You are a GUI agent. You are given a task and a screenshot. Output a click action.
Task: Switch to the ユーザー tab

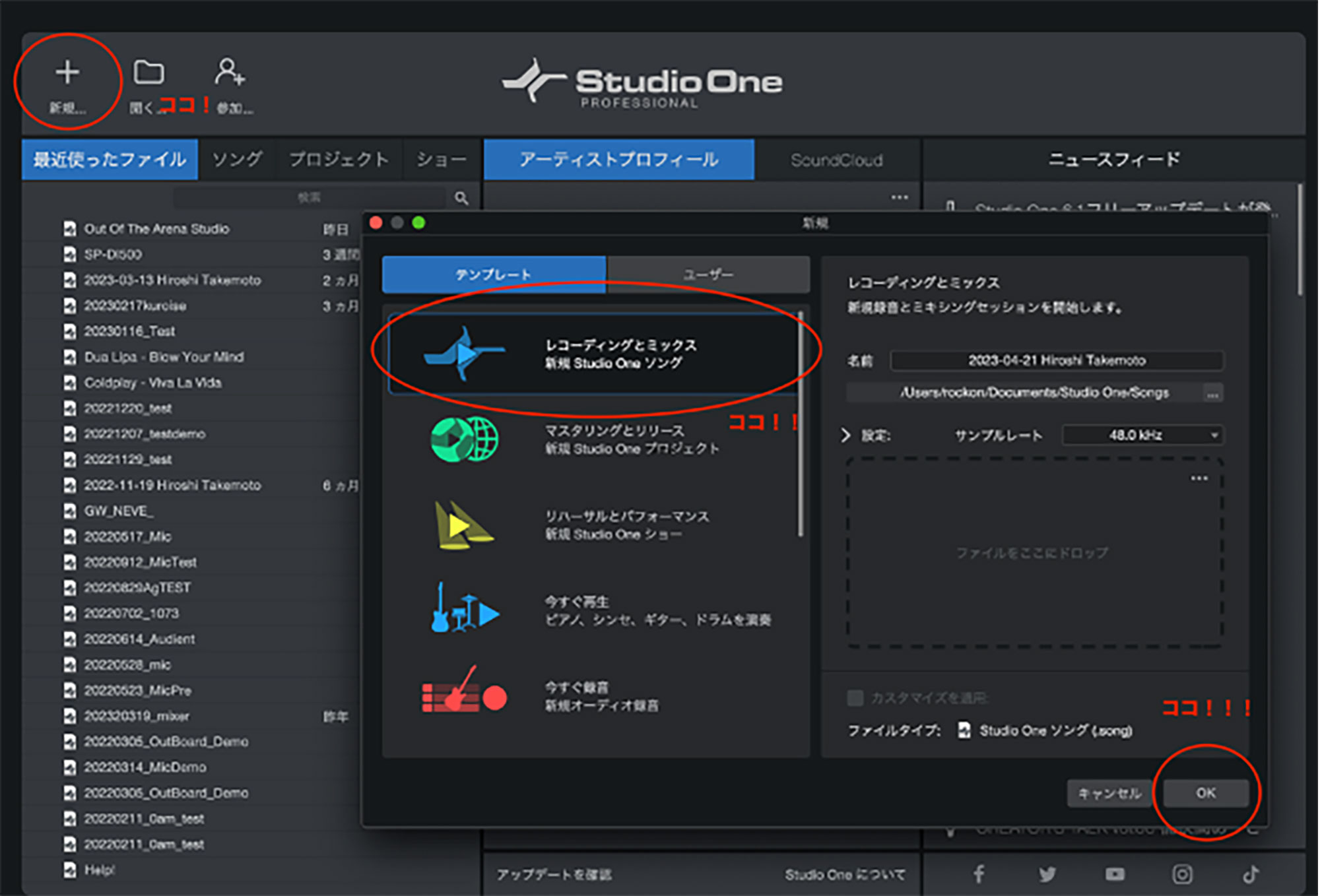pyautogui.click(x=708, y=274)
